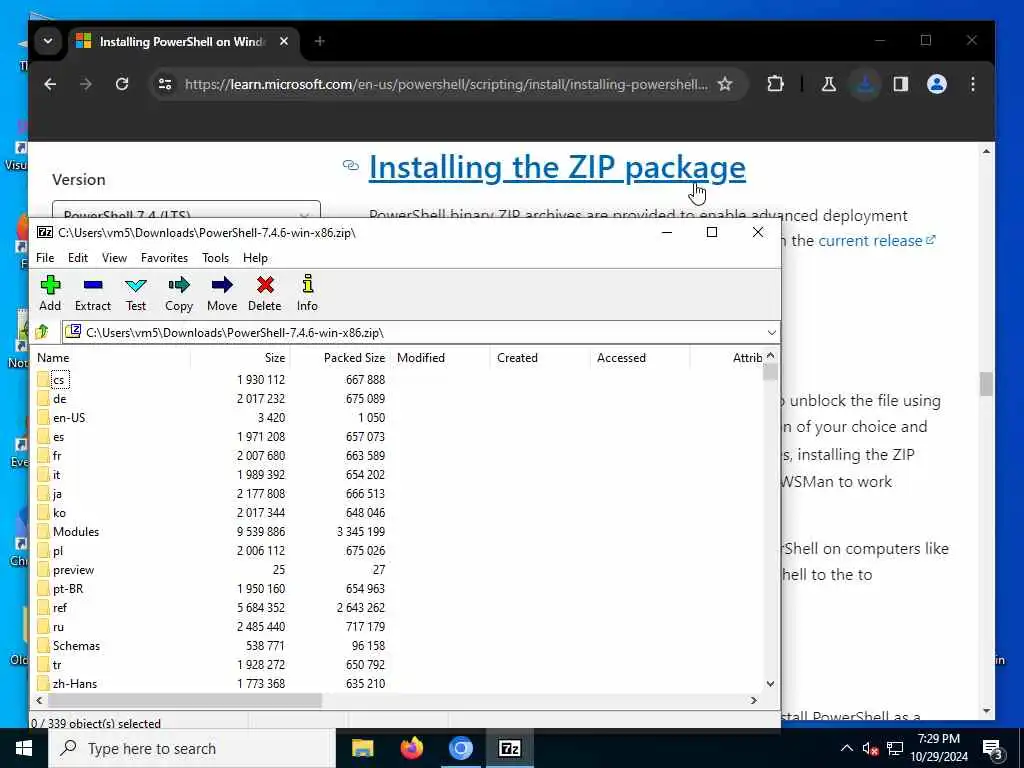Open the Help menu
Screen dimensions: 1024x768
(255, 258)
